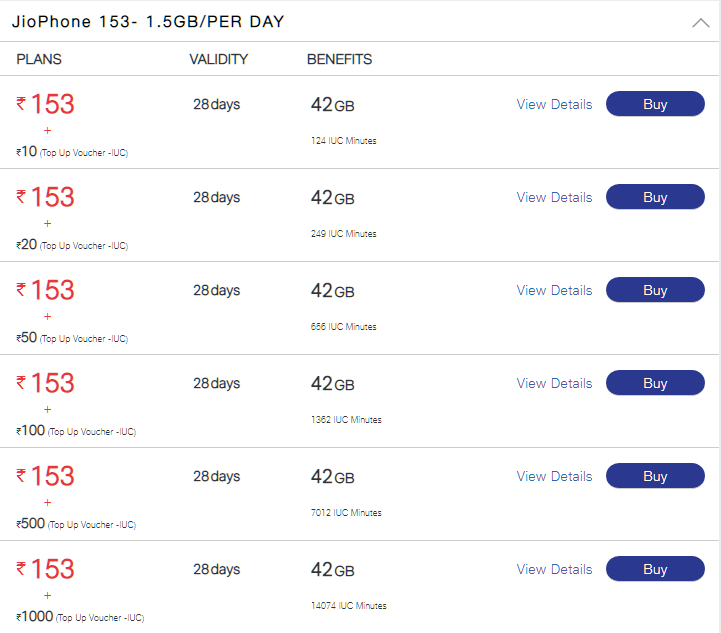View Details for 1362 IUC Minutes plan
The image size is (721, 633).
click(x=554, y=383)
